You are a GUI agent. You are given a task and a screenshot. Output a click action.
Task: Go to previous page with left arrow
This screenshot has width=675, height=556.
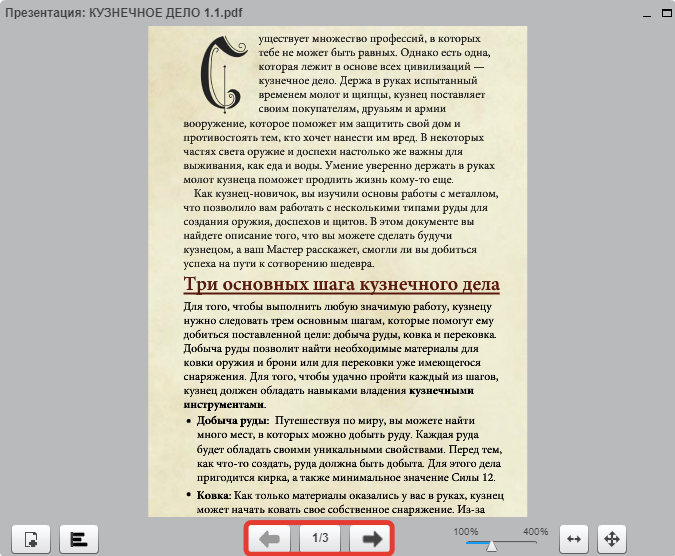point(270,538)
